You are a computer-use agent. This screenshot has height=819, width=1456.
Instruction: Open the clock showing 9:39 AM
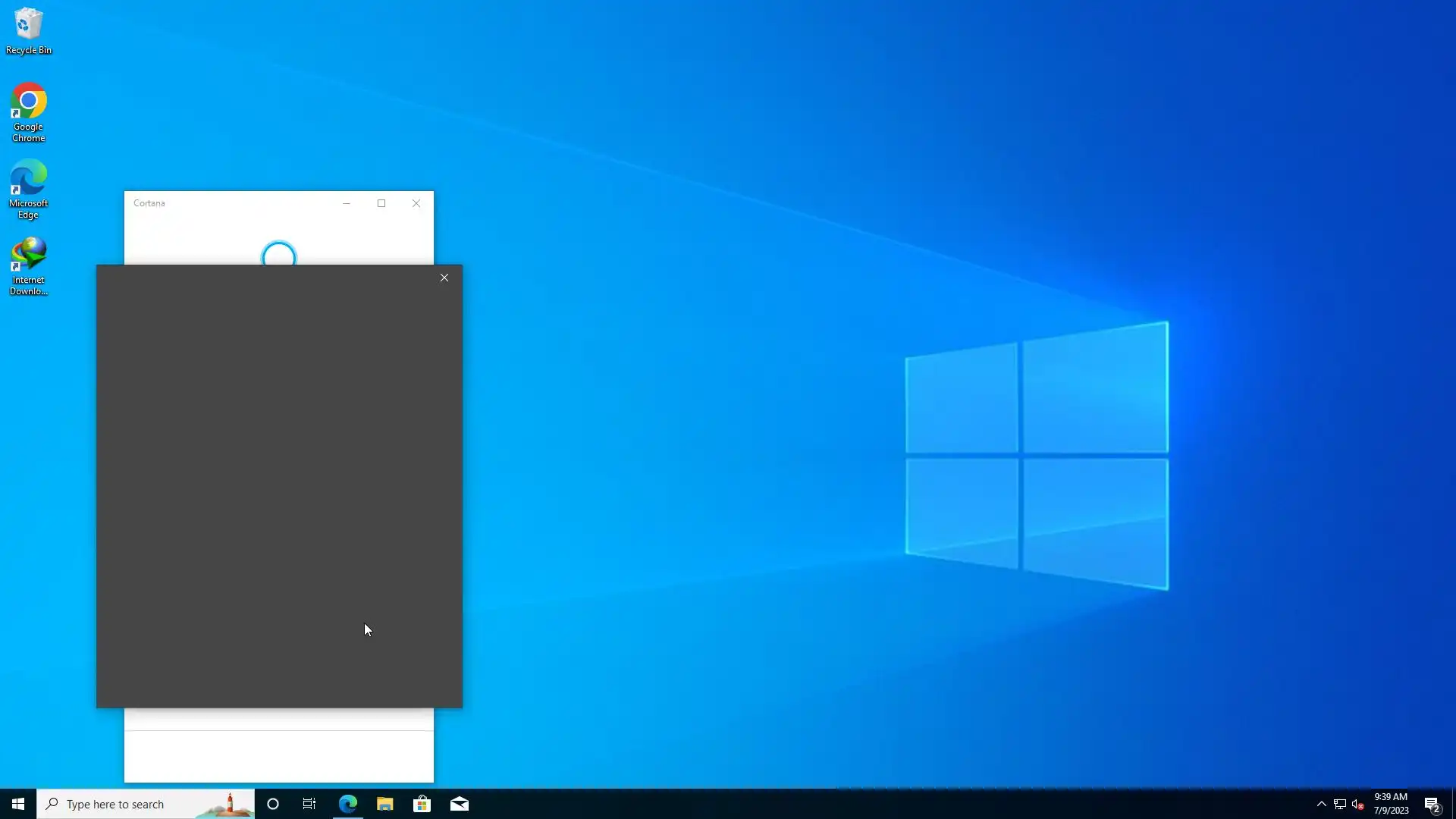tap(1391, 804)
